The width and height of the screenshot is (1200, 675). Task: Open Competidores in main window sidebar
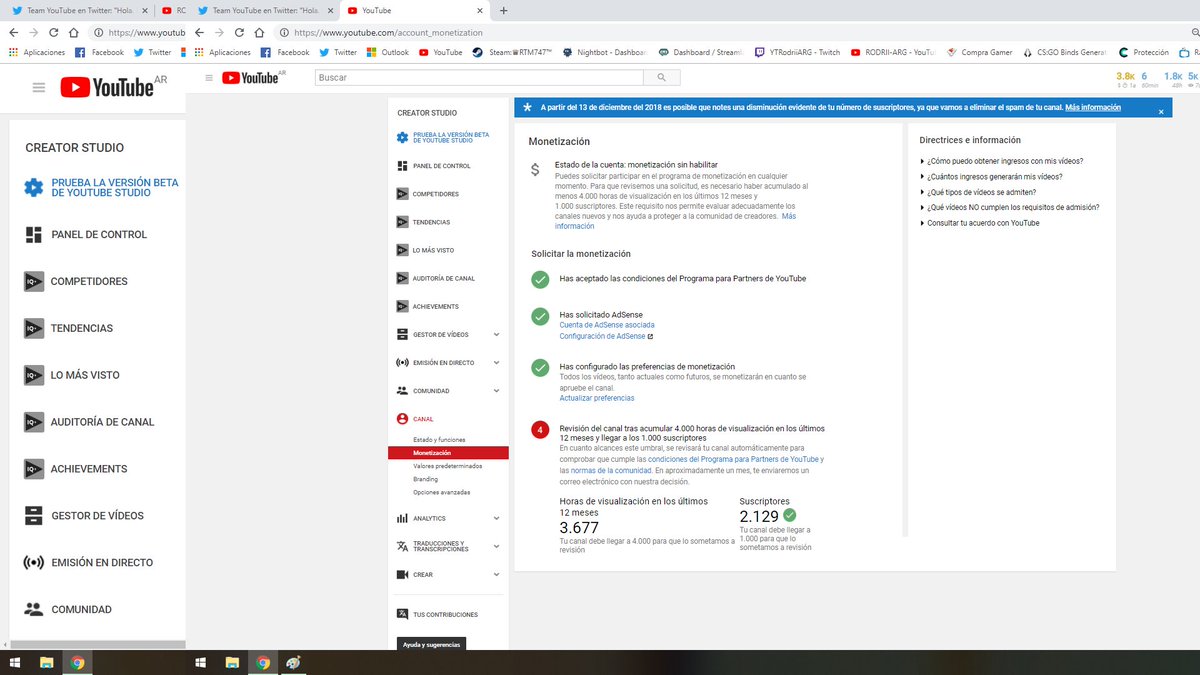428,194
